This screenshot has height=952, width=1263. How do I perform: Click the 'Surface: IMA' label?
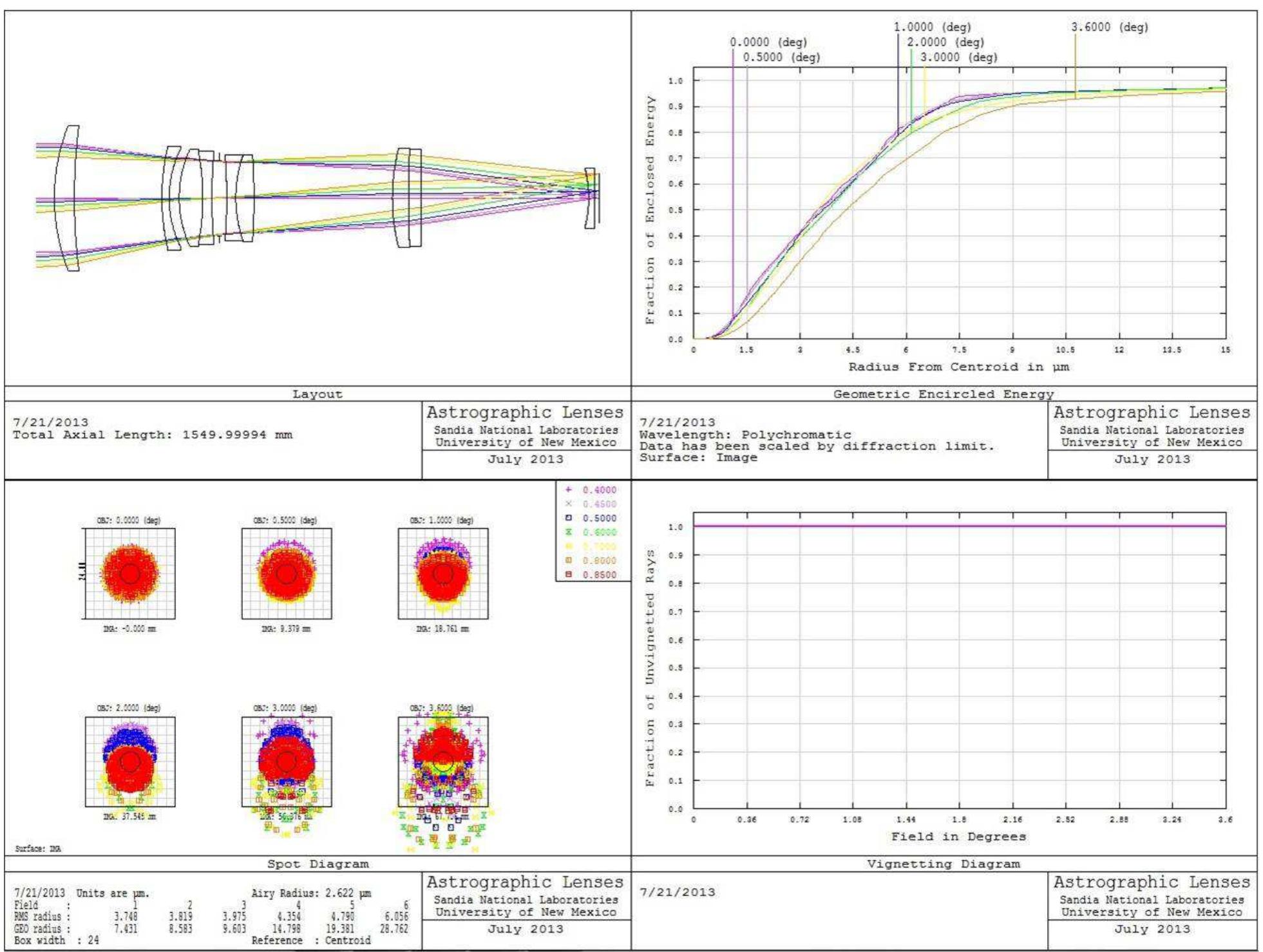click(x=38, y=849)
